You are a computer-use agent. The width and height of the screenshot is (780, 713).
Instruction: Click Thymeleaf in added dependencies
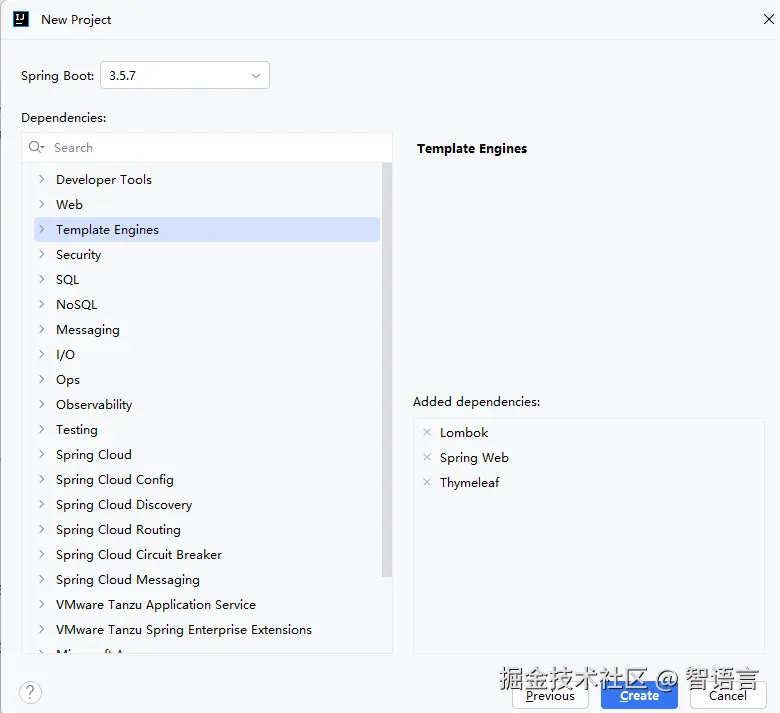(470, 482)
